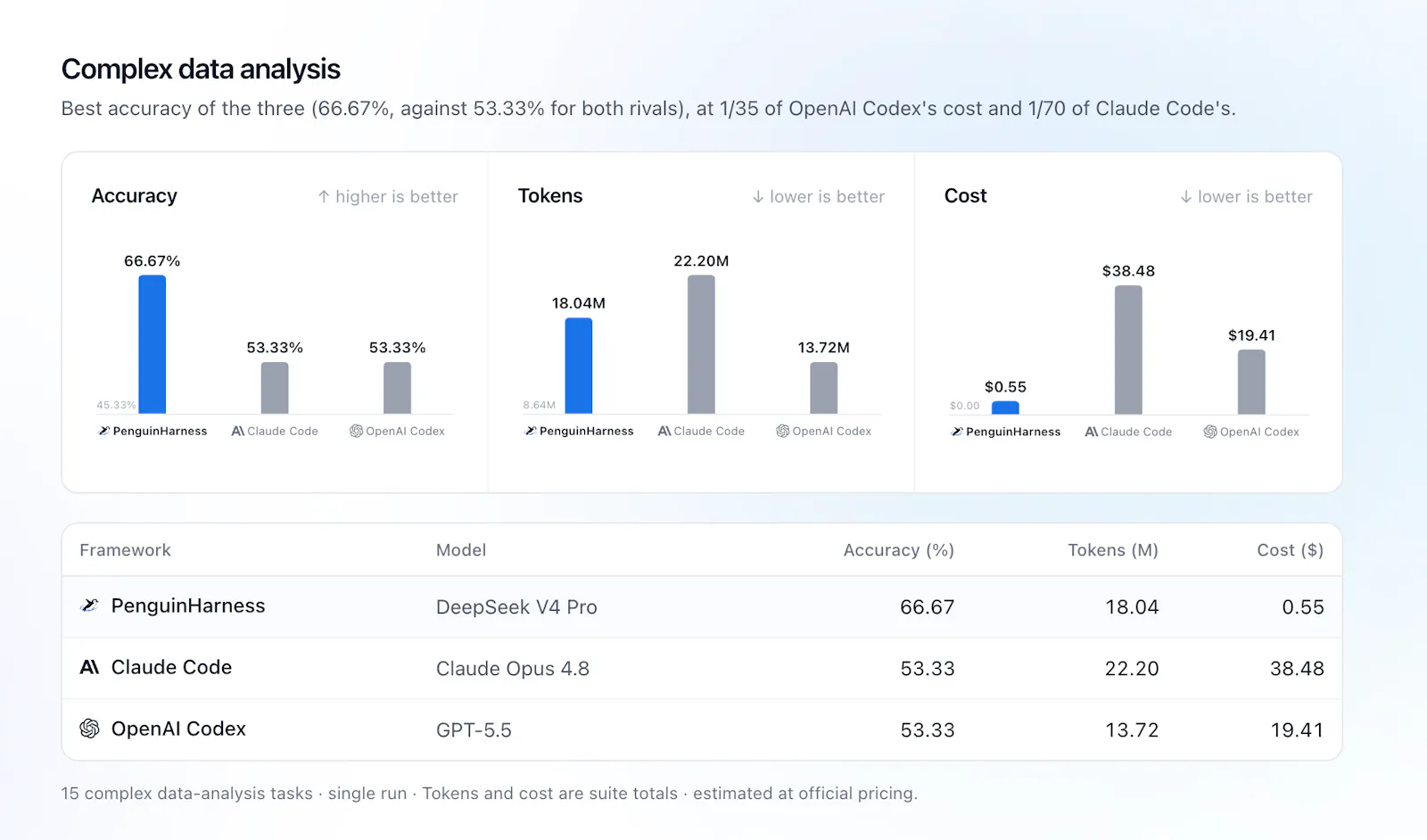This screenshot has height=840, width=1427.
Task: Click the OpenAI Codex icon under the Cost chart
Action: [x=1210, y=432]
